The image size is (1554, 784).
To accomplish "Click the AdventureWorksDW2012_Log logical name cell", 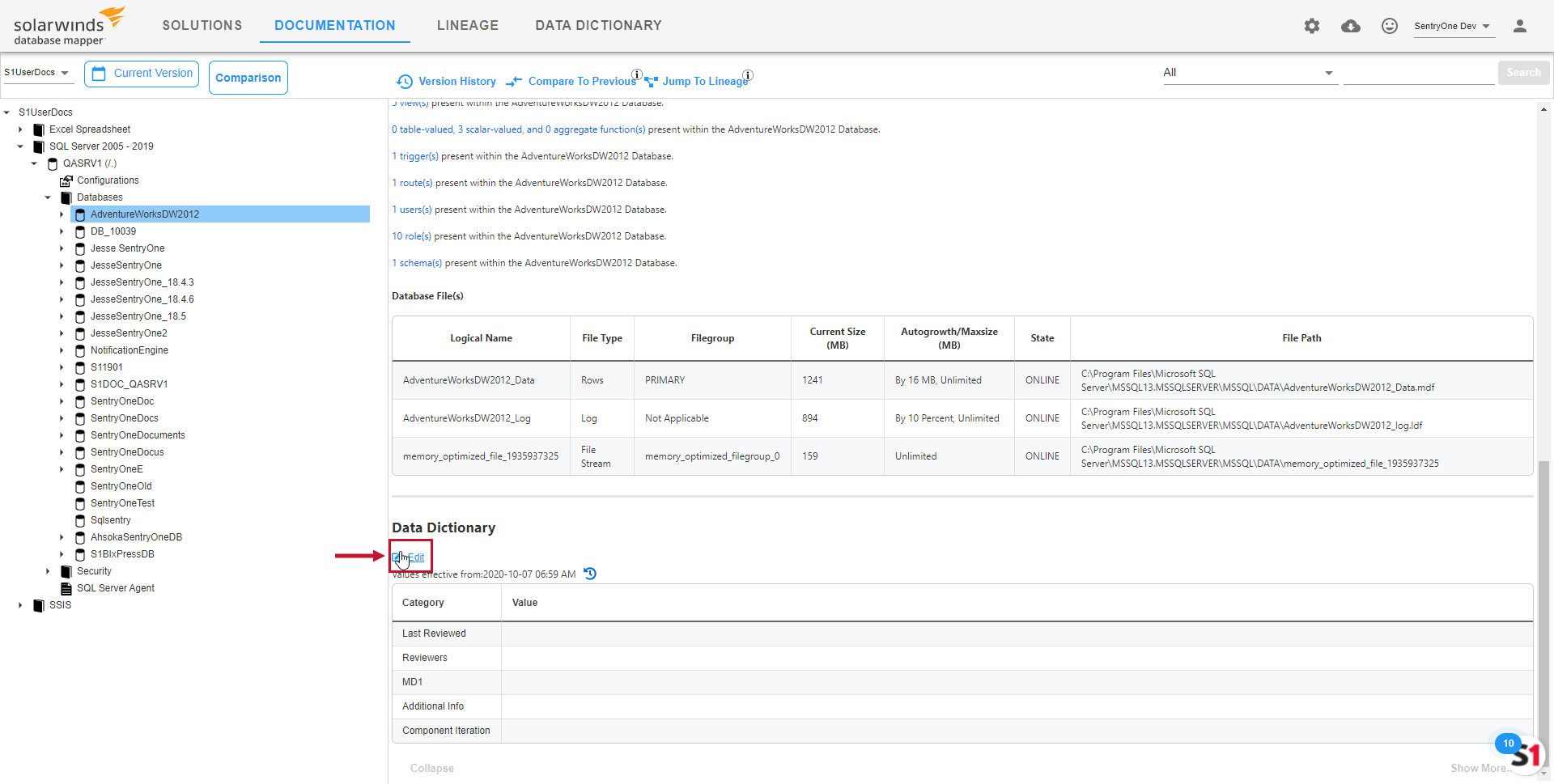I will pos(481,418).
